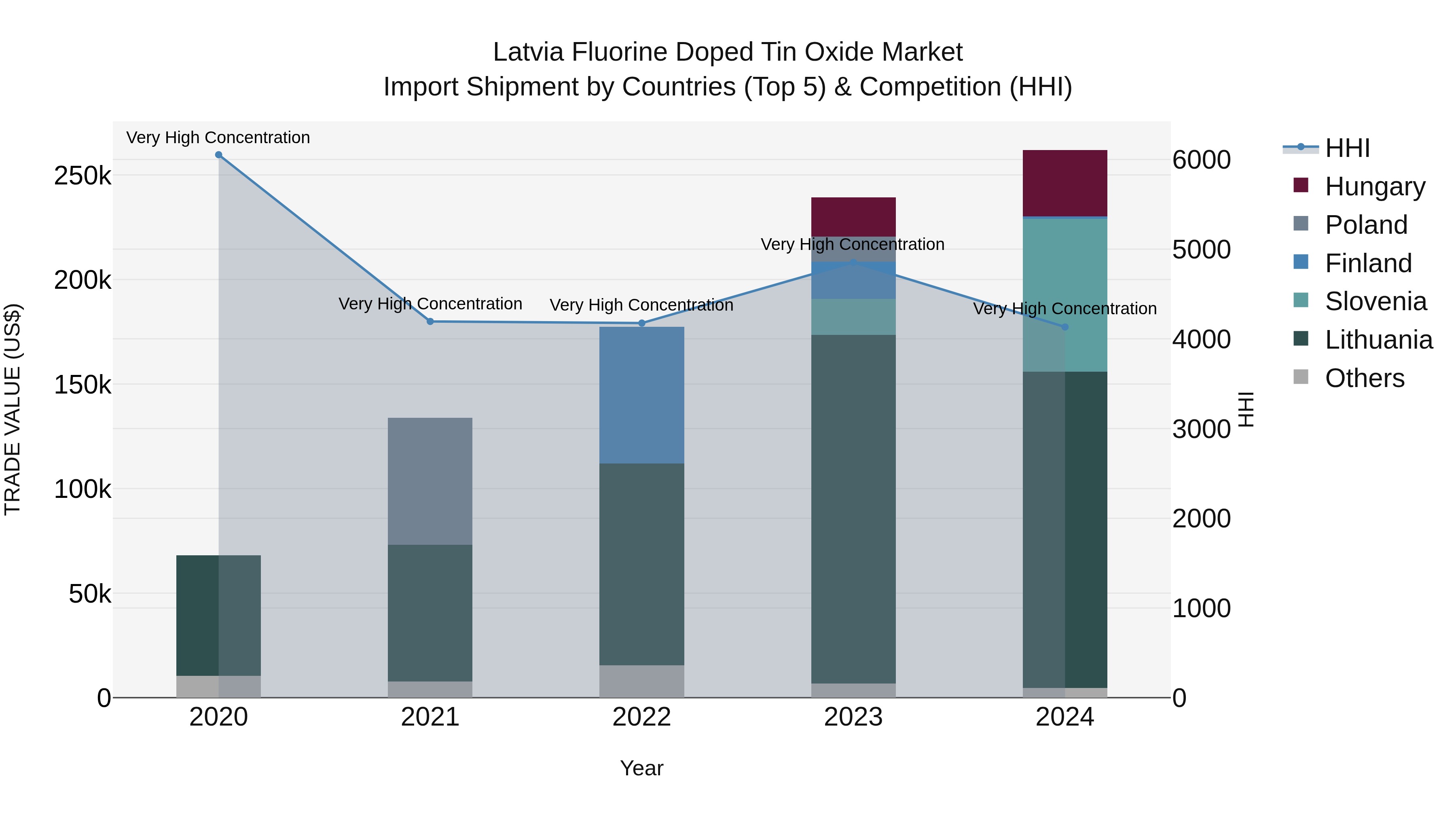Click the Others segment of the 2022 bar
Viewport: 1456px width, 819px height.
click(641, 681)
